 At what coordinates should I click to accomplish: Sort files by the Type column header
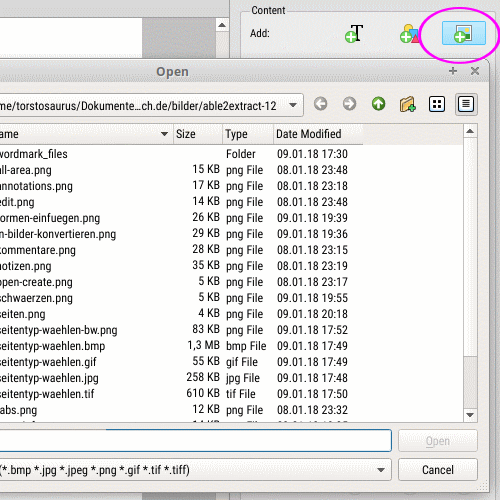point(248,134)
